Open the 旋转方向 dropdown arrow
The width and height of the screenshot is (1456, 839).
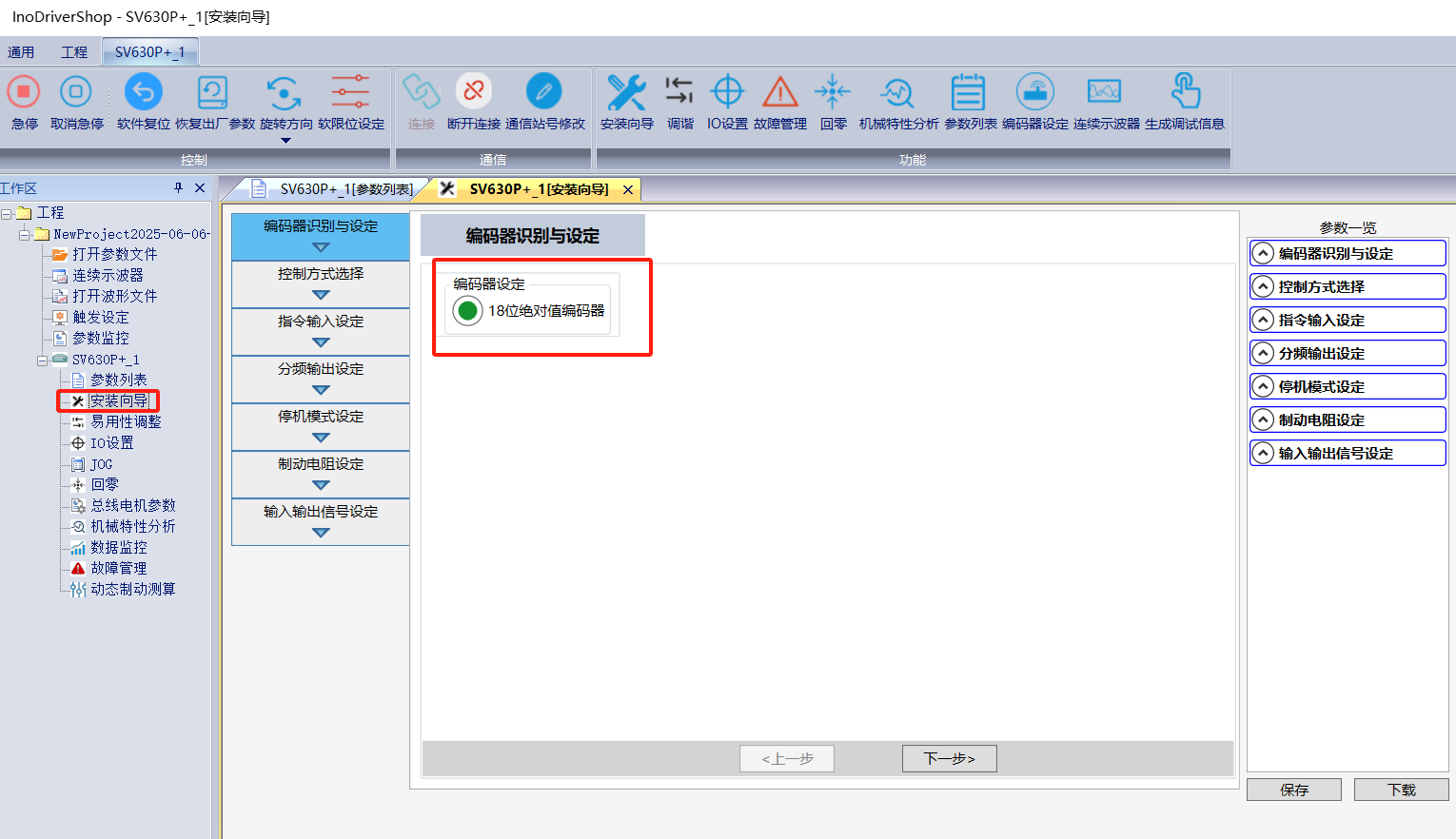[285, 141]
